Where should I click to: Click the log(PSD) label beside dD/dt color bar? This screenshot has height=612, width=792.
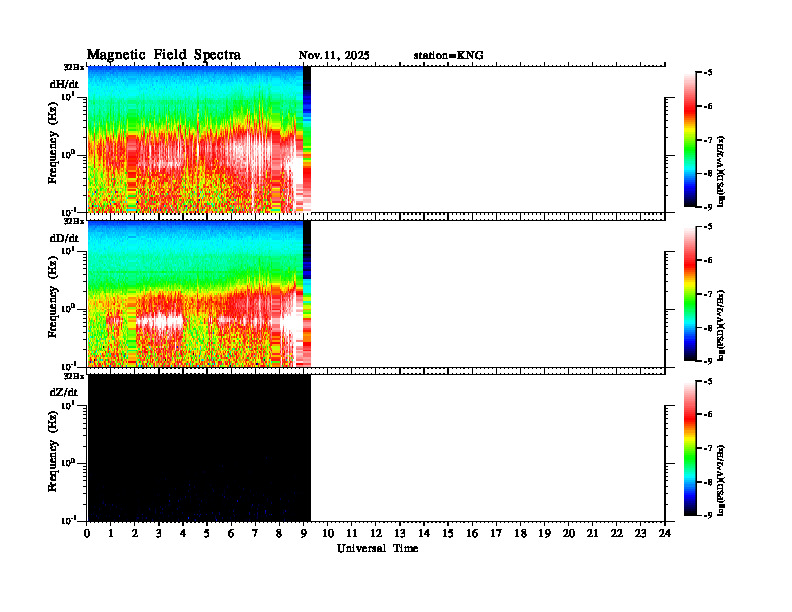tap(721, 325)
